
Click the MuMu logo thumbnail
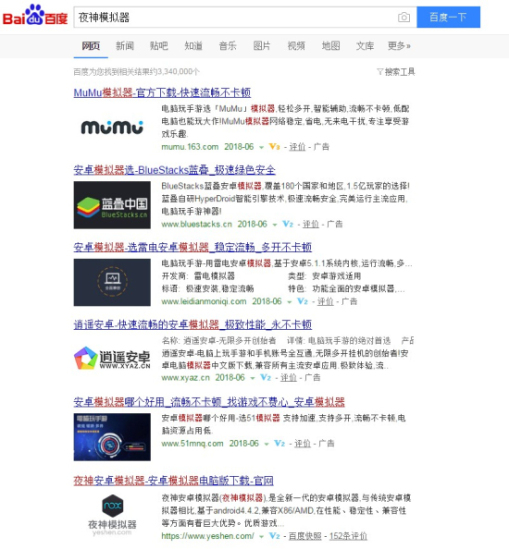click(x=112, y=127)
